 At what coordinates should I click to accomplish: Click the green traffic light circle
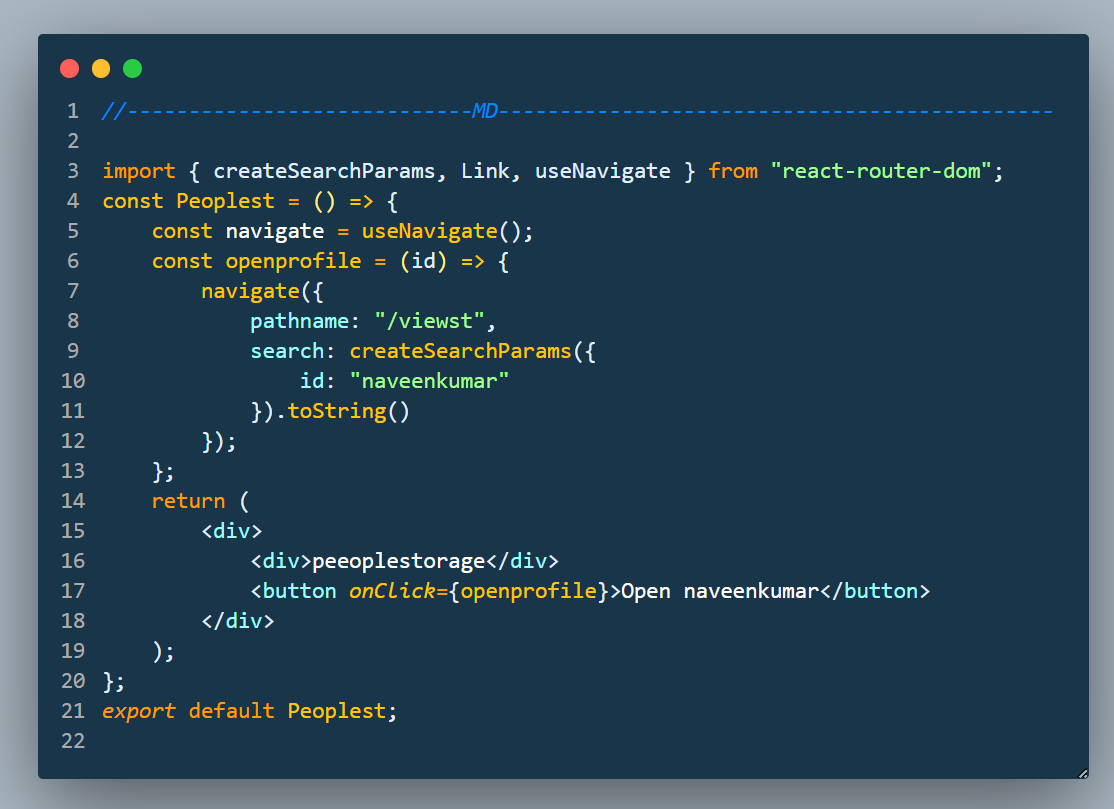click(132, 68)
